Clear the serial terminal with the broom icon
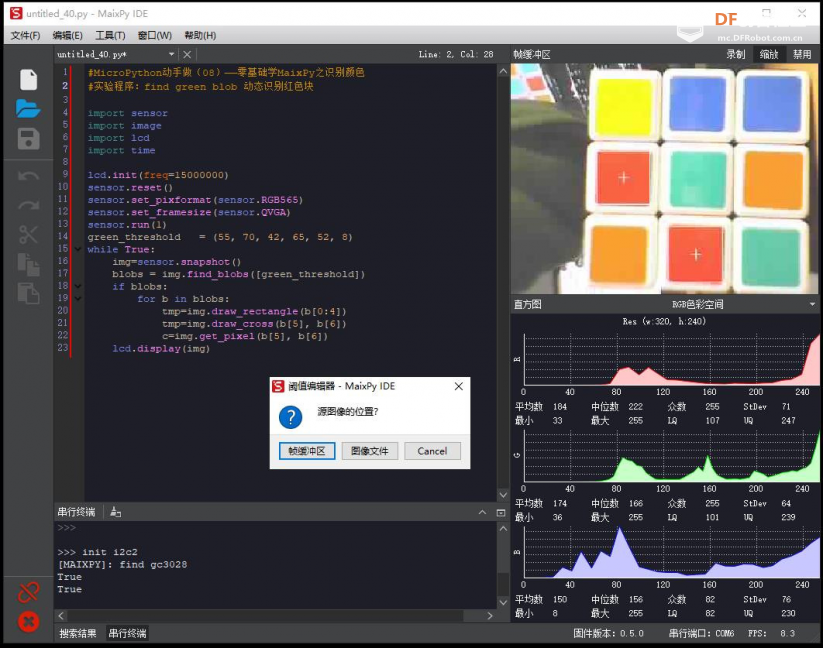Image resolution: width=823 pixels, height=648 pixels. [x=115, y=512]
